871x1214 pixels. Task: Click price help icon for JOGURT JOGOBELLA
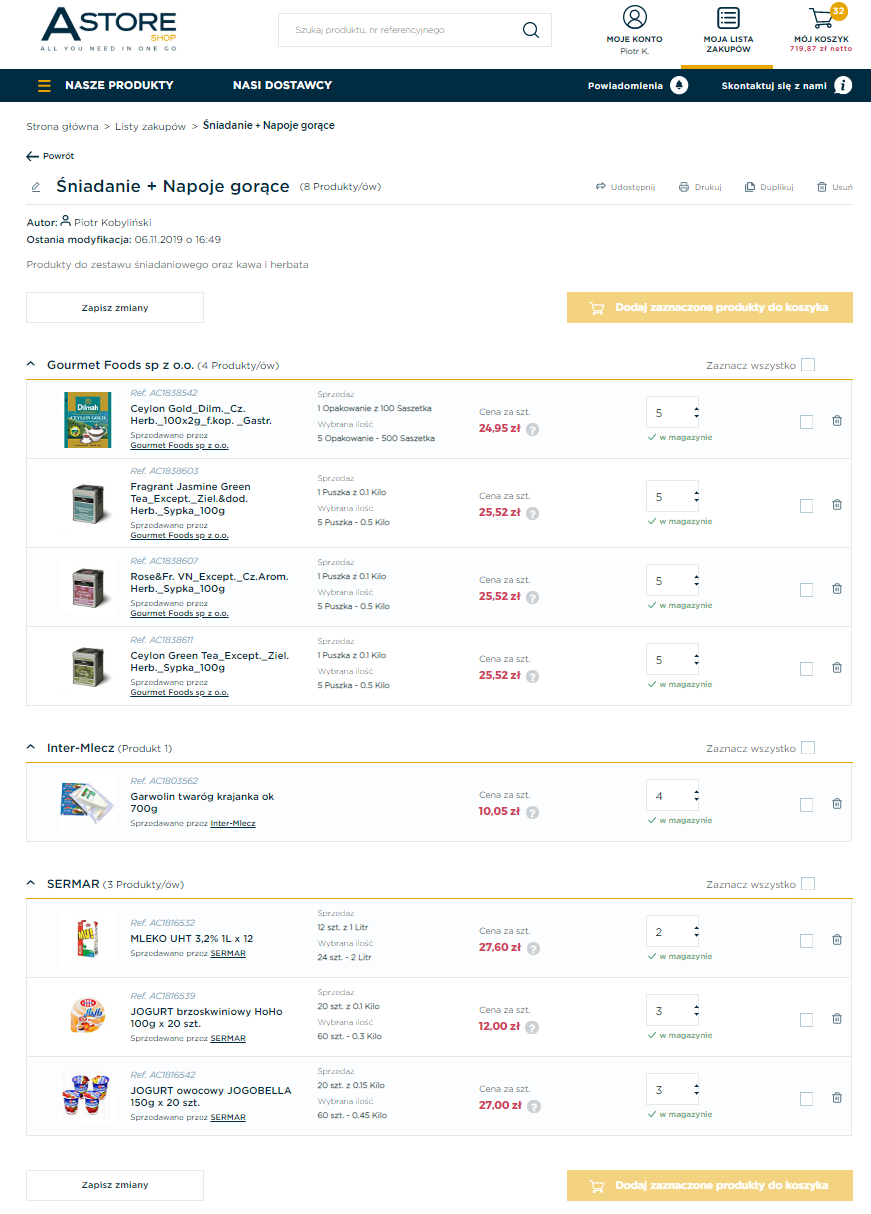tap(533, 1106)
